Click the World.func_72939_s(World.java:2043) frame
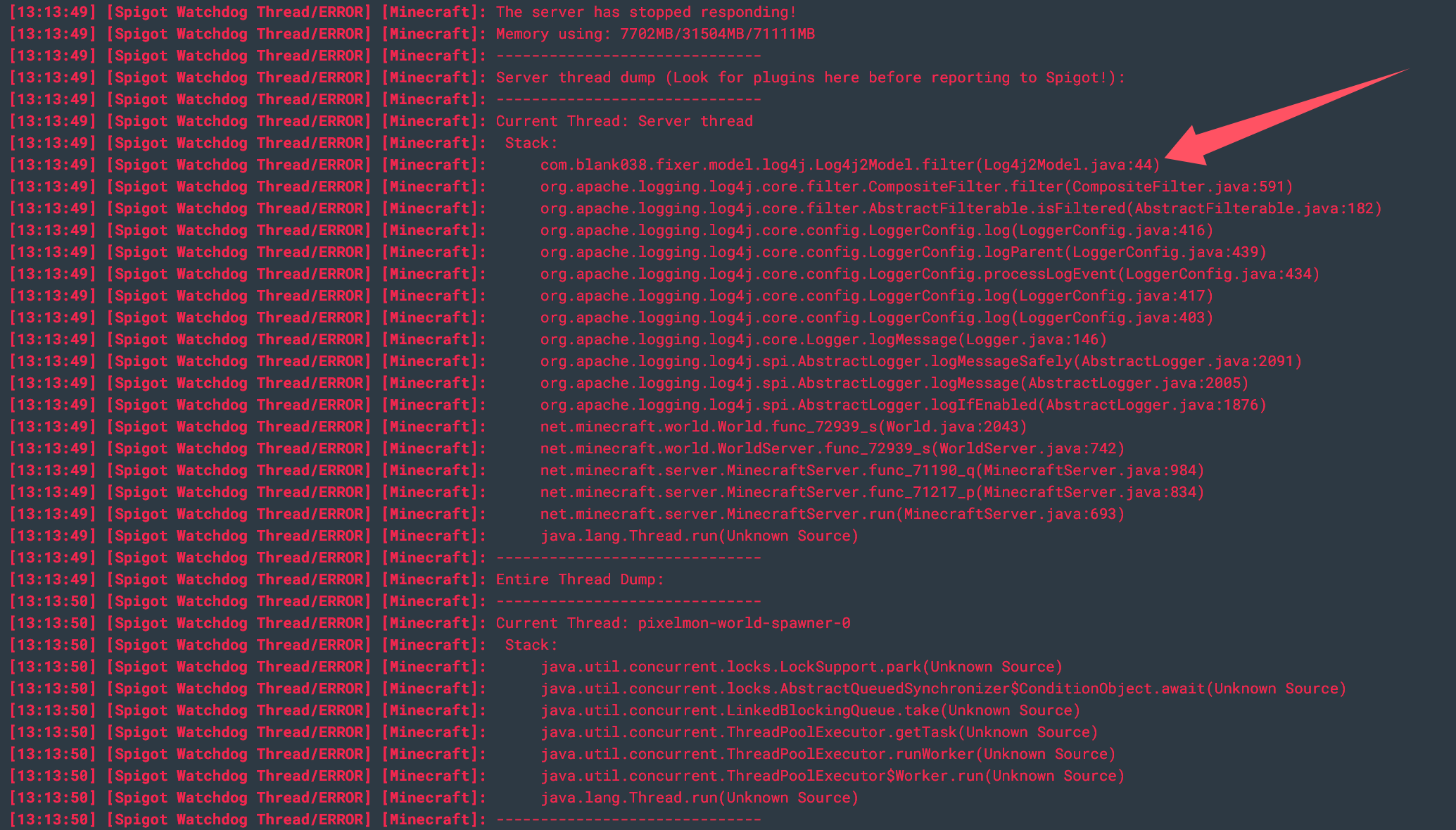This screenshot has width=1456, height=830. coord(783,427)
